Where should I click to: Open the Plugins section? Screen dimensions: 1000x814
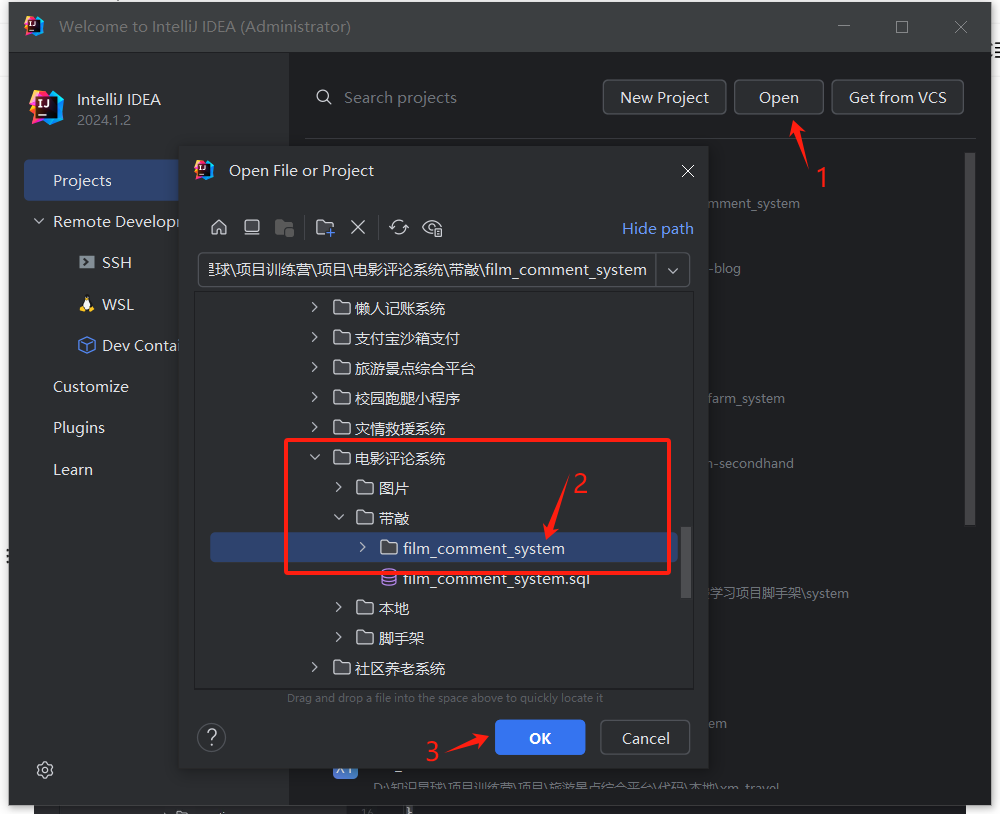(x=78, y=427)
